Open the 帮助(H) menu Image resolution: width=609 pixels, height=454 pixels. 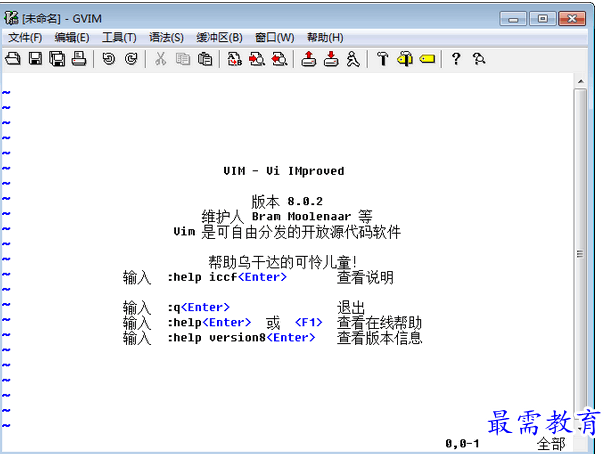[325, 38]
